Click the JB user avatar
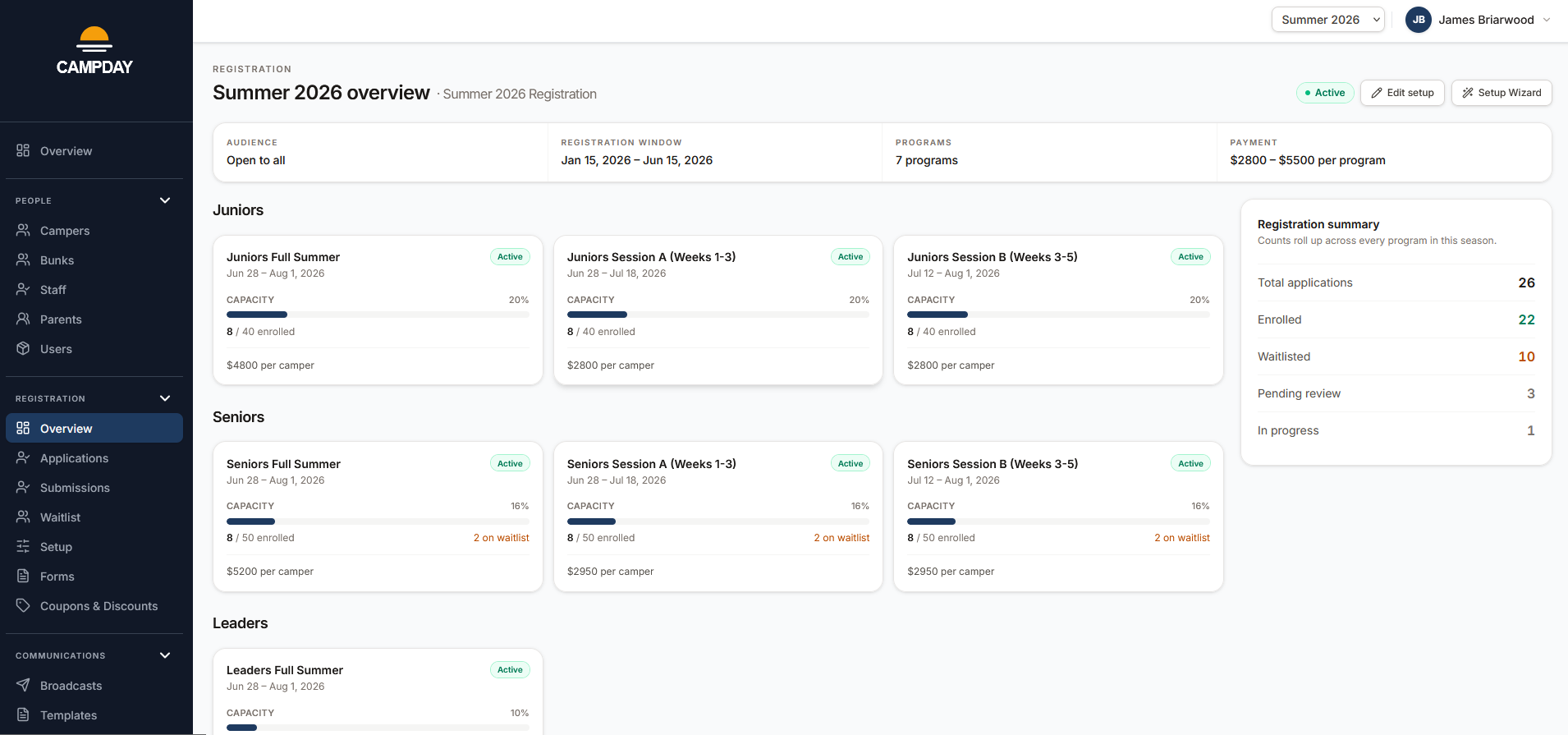This screenshot has width=1568, height=735. click(x=1419, y=20)
